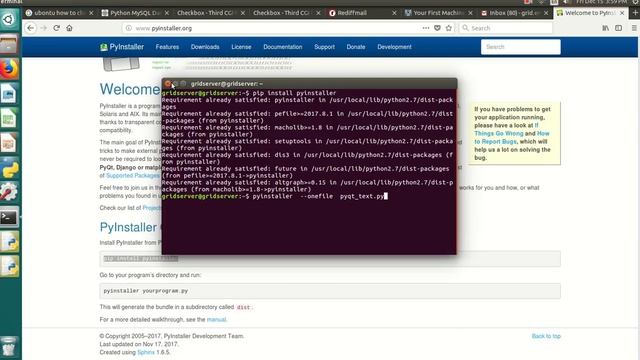The height and width of the screenshot is (360, 640).
Task: Open the Files icon in Ubuntu launcher
Action: (x=9, y=44)
